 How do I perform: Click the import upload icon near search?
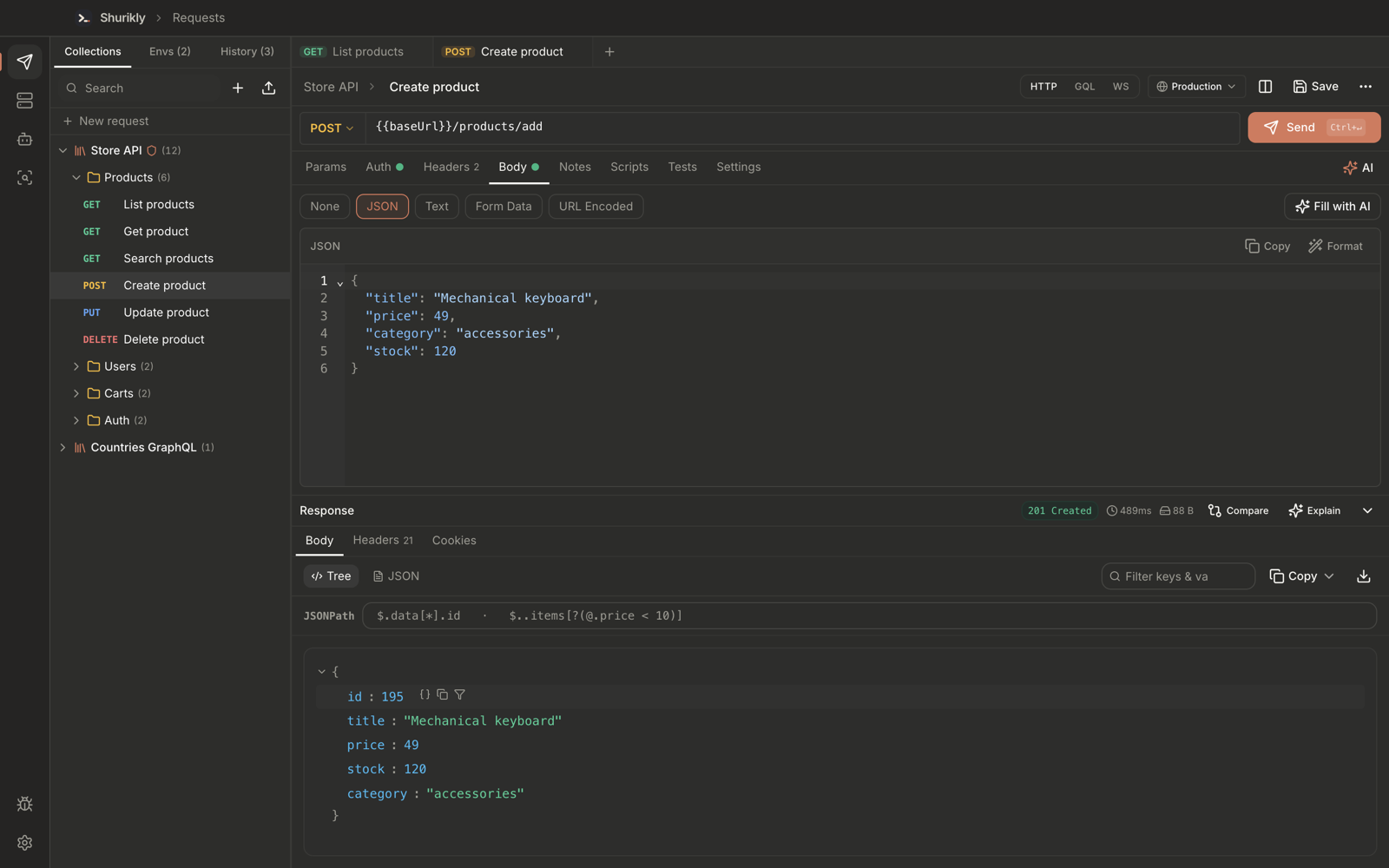269,88
